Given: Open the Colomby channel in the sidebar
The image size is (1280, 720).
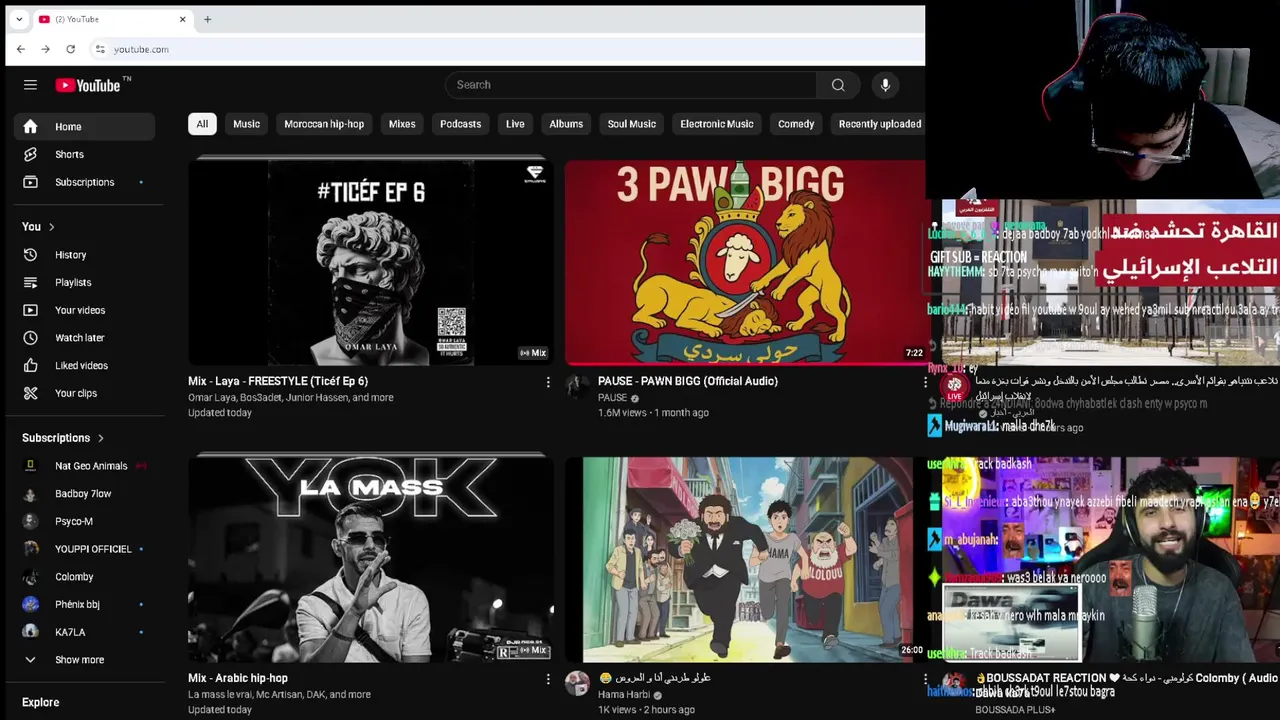Looking at the screenshot, I should (x=84, y=577).
